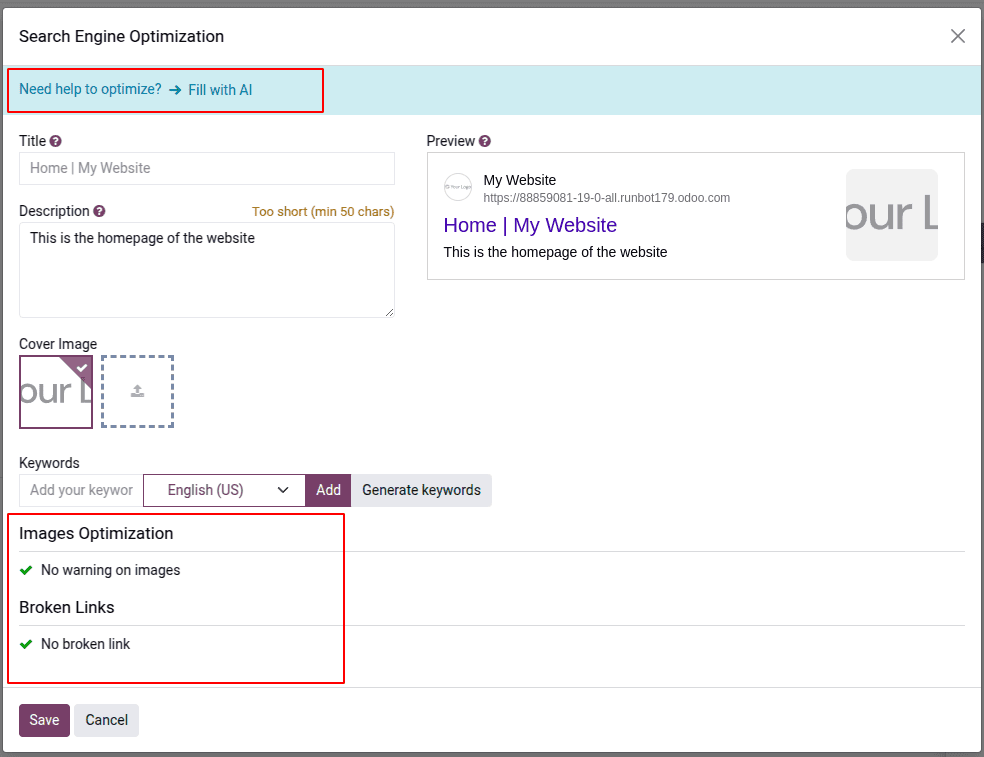Viewport: 984px width, 757px height.
Task: Click the upload cover image icon
Action: coord(138,392)
